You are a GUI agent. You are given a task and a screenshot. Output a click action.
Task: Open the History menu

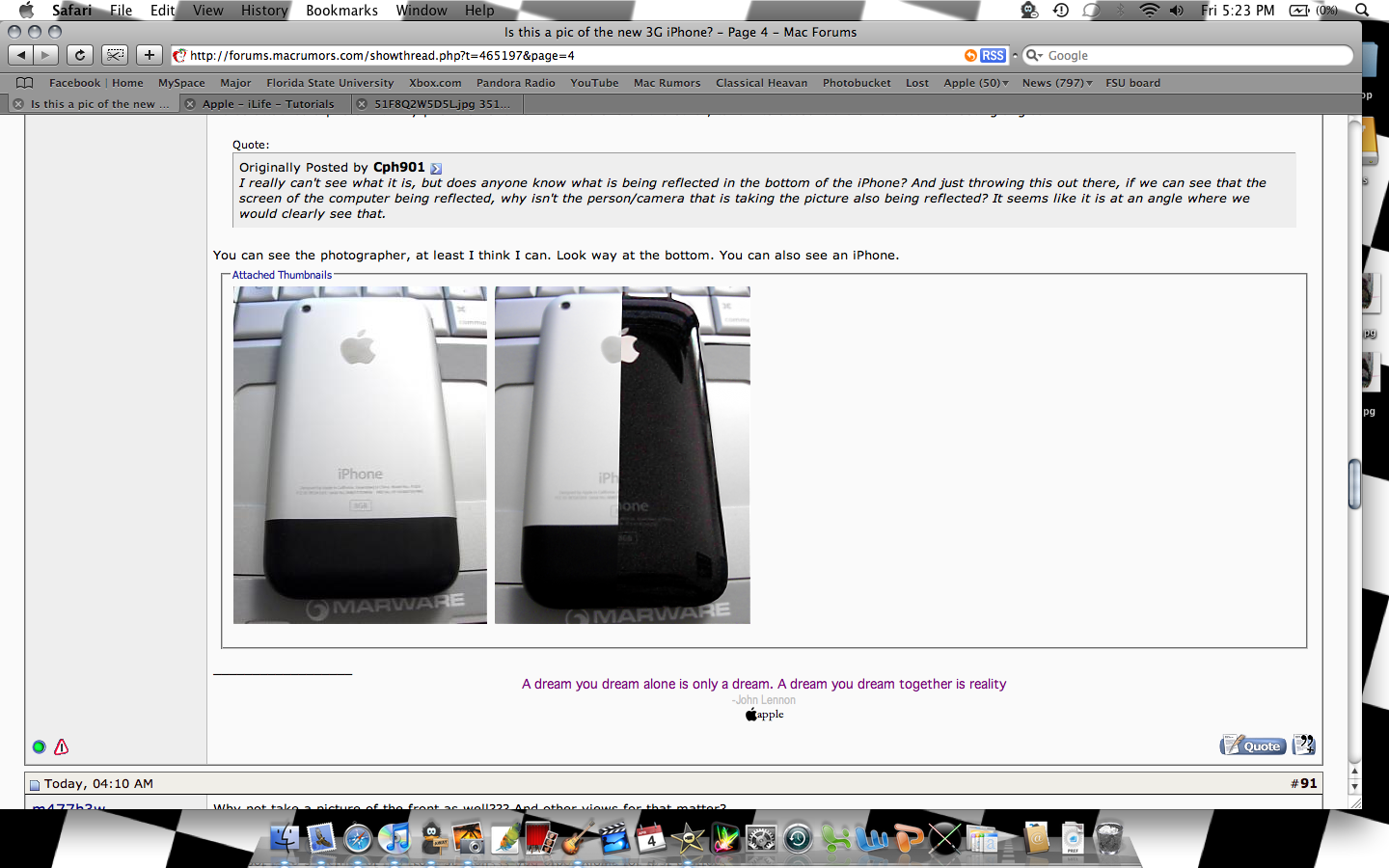(264, 11)
